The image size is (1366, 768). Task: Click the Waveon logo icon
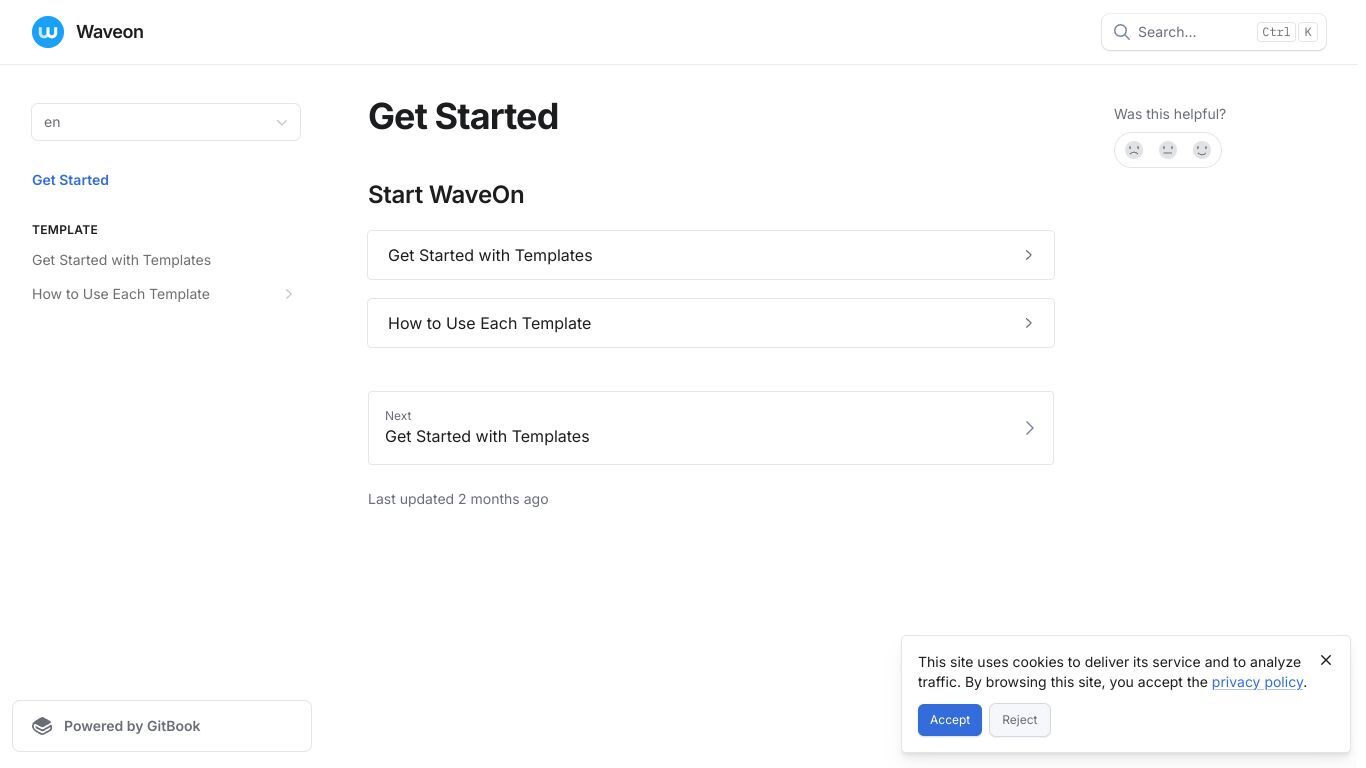coord(48,32)
